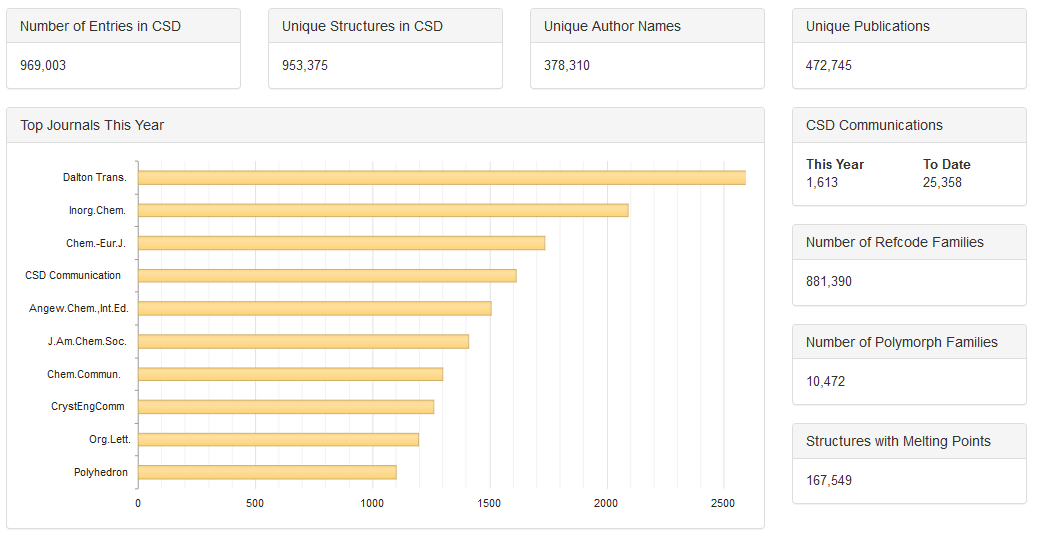Click the To Date value 25,358
1037x544 pixels.
click(942, 183)
